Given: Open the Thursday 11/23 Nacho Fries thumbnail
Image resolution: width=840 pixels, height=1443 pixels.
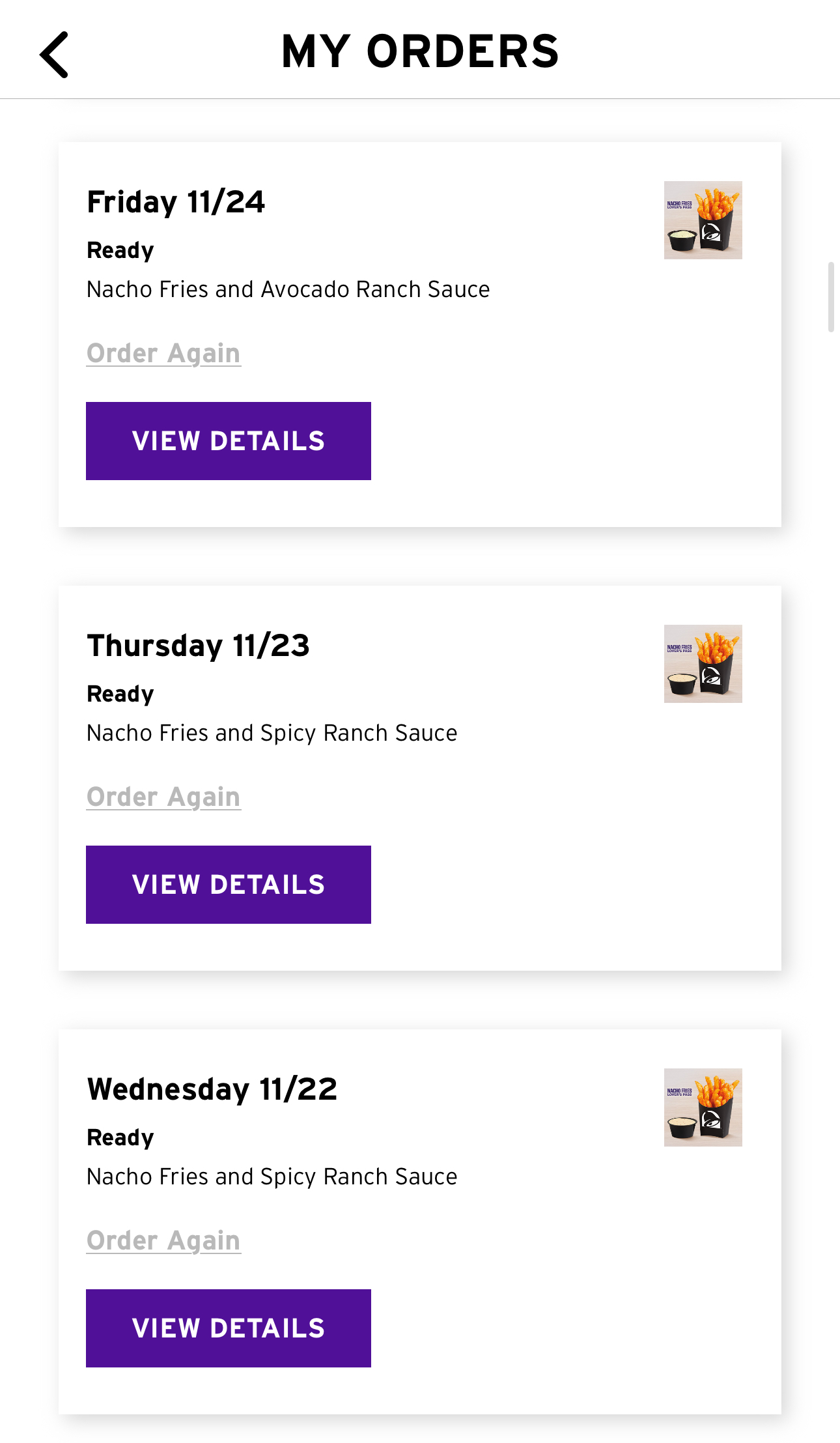Looking at the screenshot, I should [703, 664].
